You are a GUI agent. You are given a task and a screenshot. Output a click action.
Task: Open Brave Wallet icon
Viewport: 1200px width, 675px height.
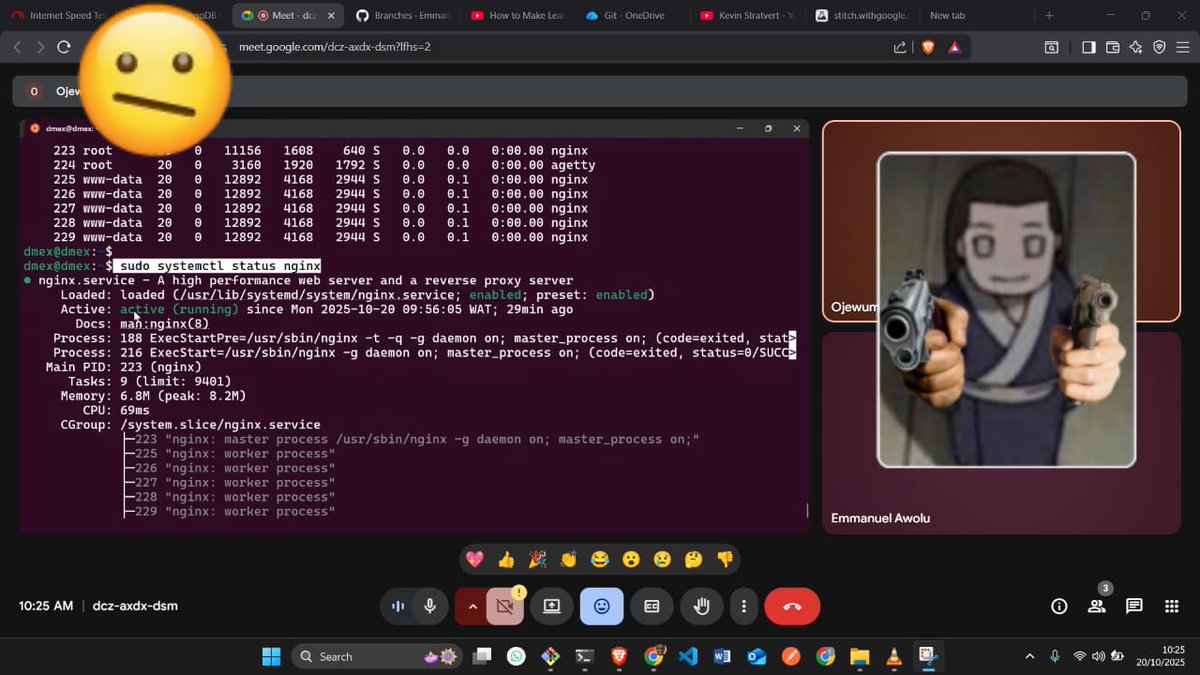tap(1112, 47)
